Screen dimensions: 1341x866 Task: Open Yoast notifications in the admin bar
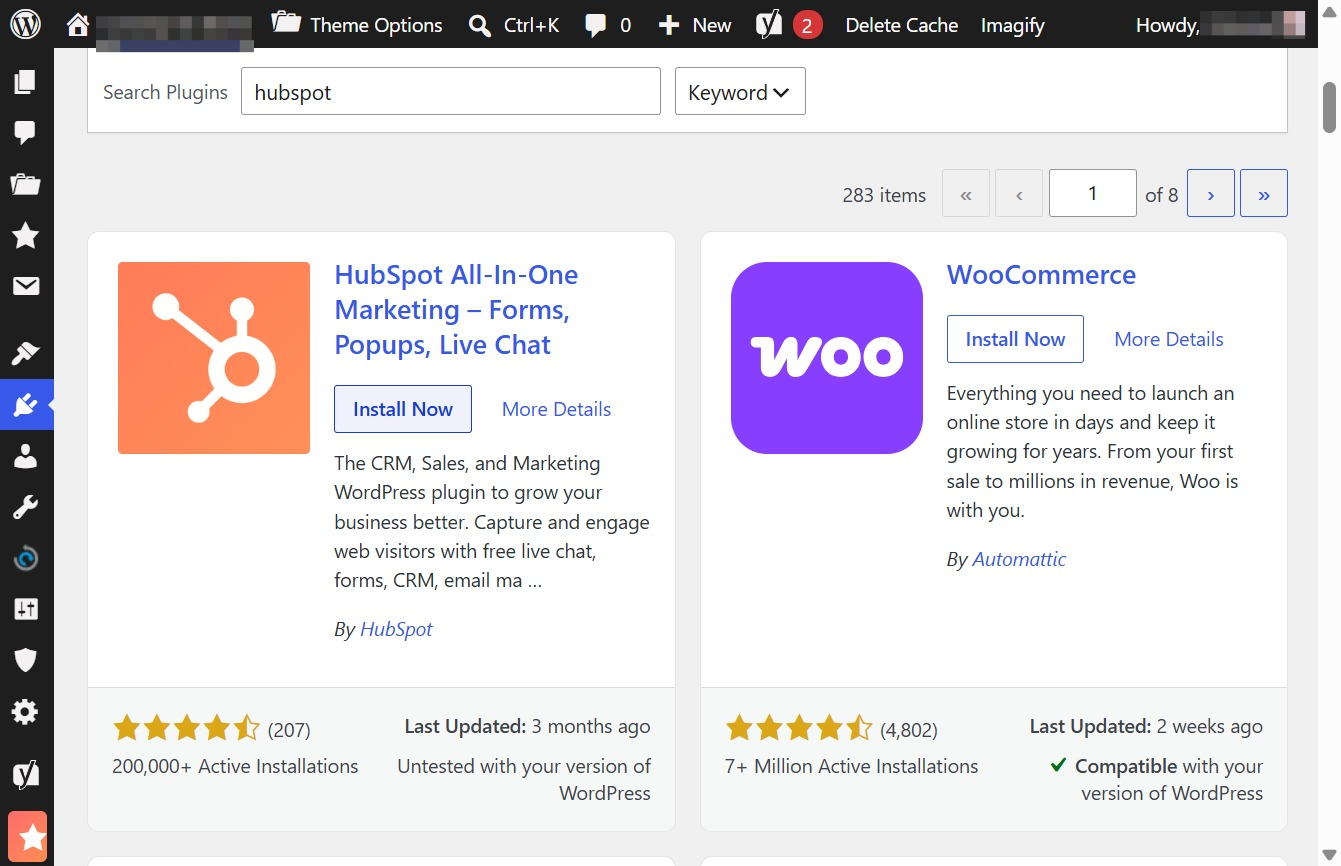[788, 24]
